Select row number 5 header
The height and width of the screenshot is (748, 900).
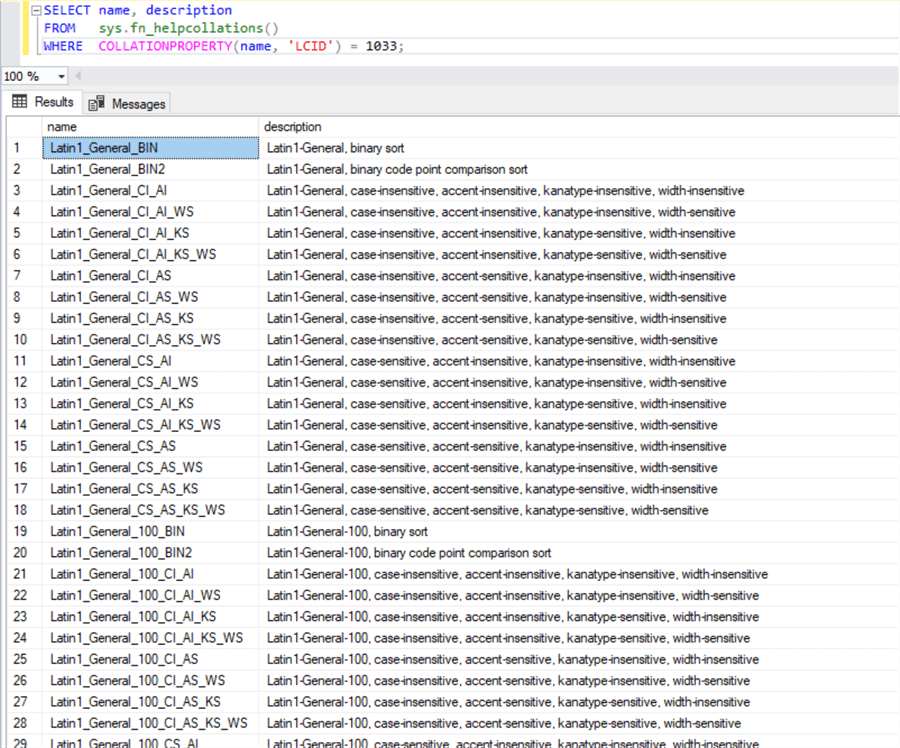tap(25, 233)
